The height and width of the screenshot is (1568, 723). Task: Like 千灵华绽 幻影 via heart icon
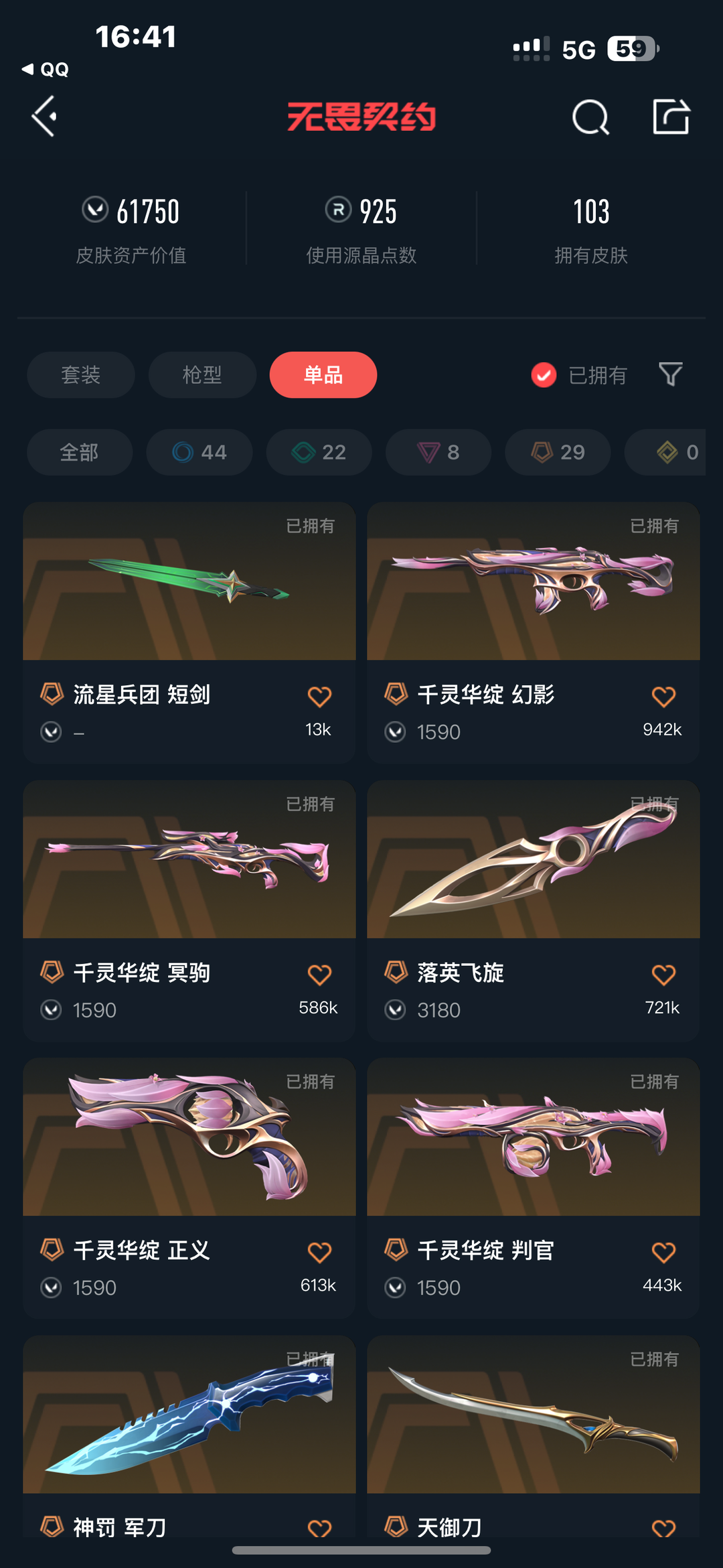[663, 697]
